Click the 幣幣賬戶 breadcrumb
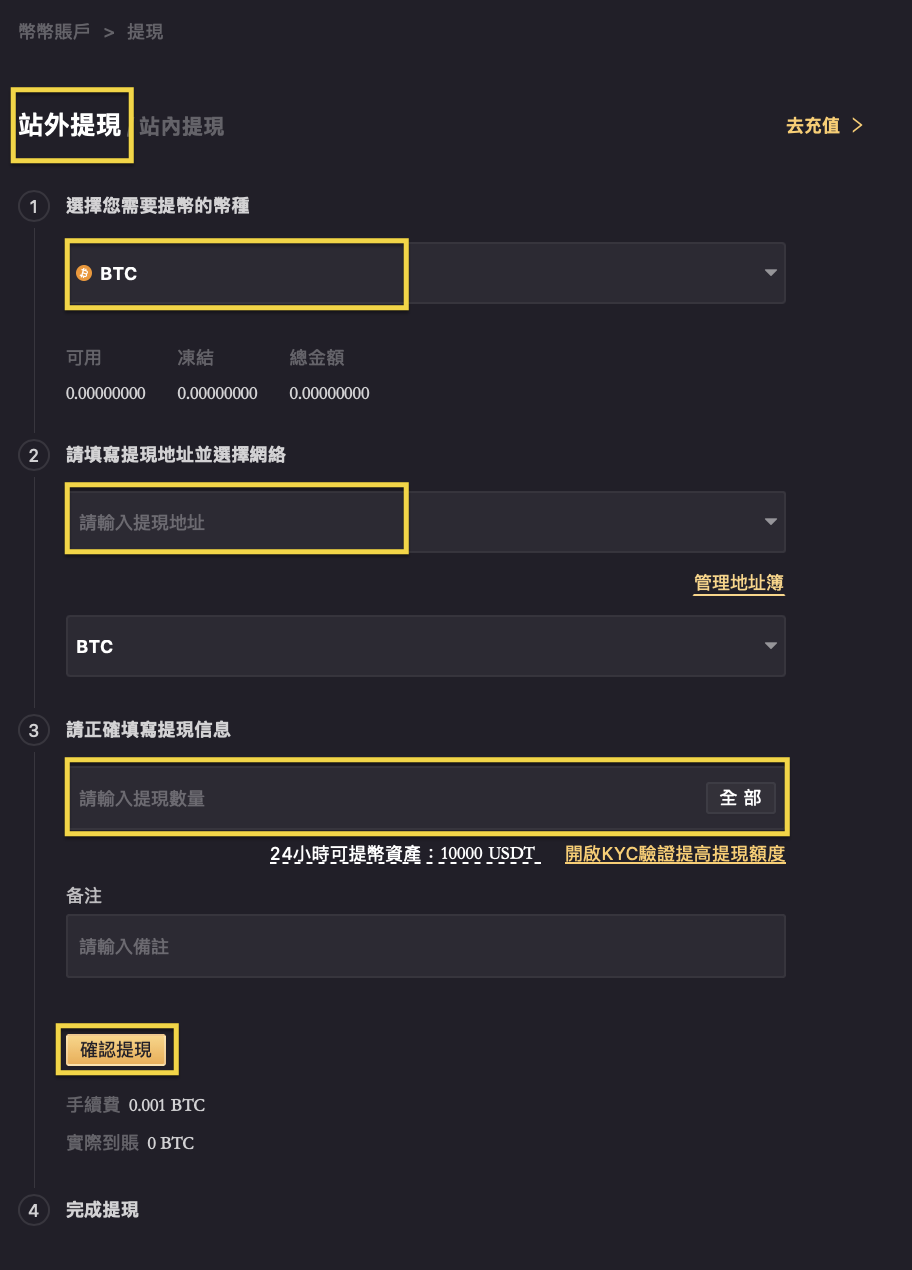912x1270 pixels. (x=54, y=32)
